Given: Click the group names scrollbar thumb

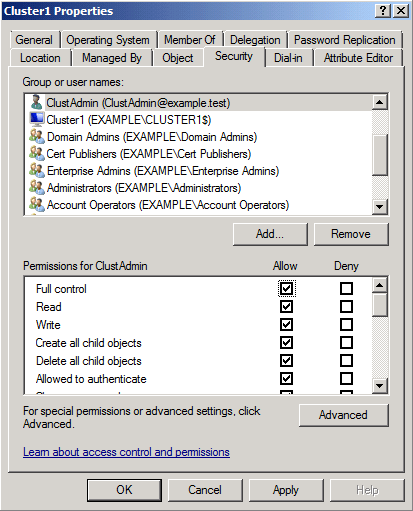Looking at the screenshot, I should pos(380,155).
